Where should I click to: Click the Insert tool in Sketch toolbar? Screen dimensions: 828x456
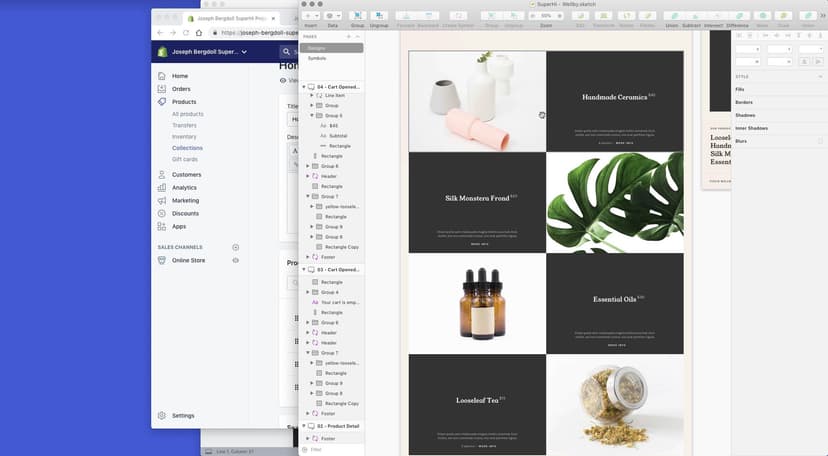pyautogui.click(x=311, y=16)
